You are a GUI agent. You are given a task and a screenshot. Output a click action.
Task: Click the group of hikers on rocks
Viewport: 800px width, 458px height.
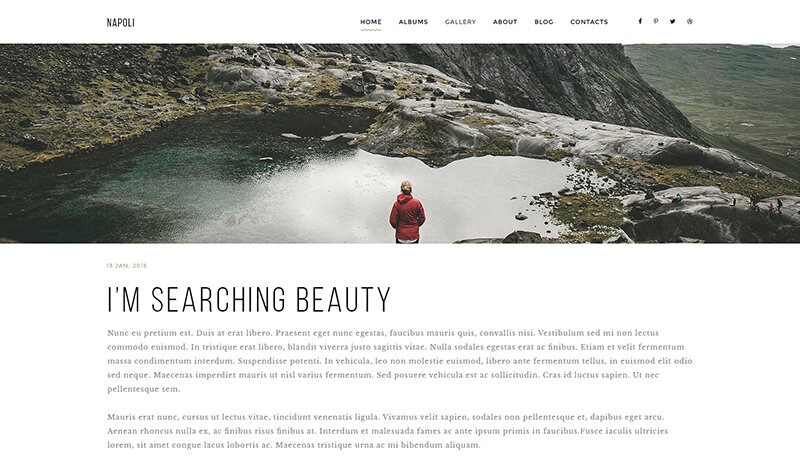[758, 201]
